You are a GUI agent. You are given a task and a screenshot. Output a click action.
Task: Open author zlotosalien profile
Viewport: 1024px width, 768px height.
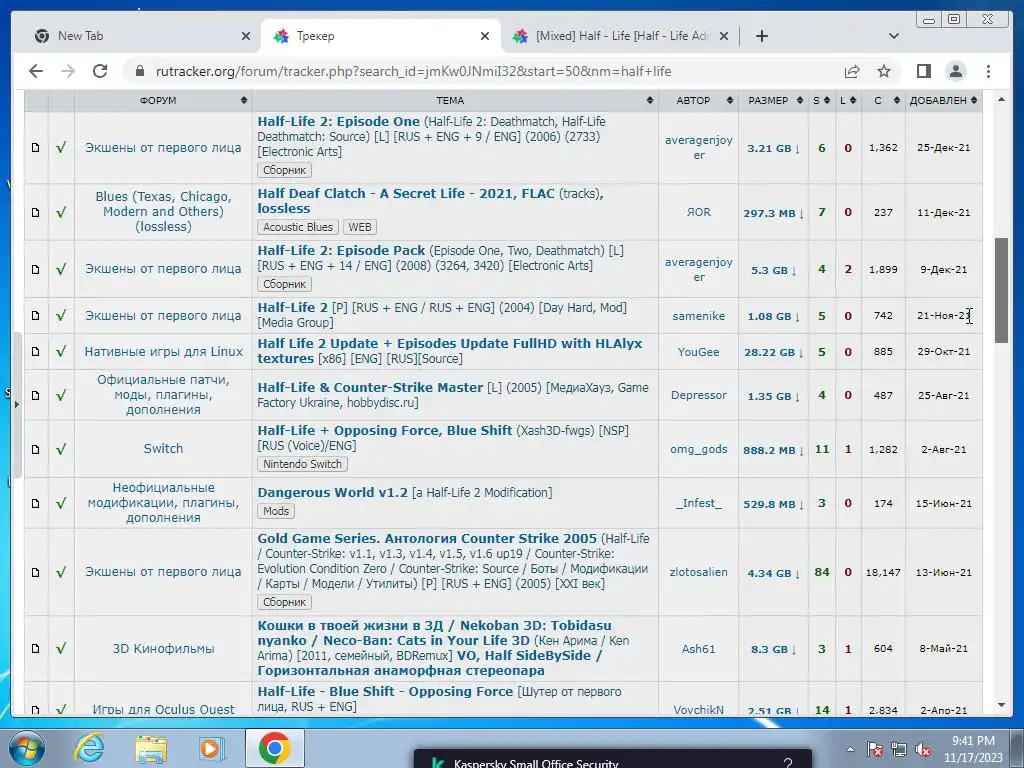click(698, 572)
